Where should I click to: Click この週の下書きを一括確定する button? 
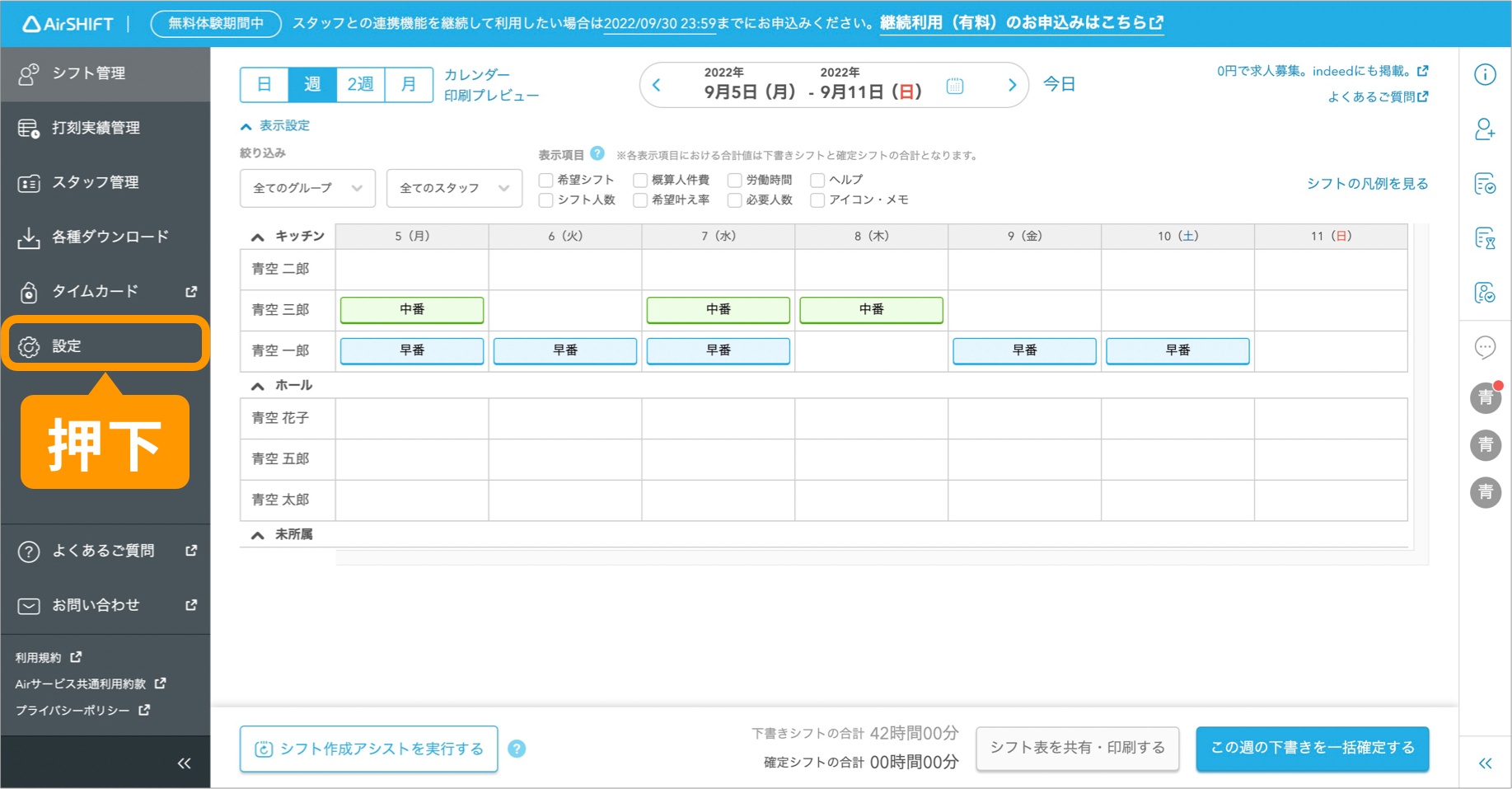click(1312, 748)
